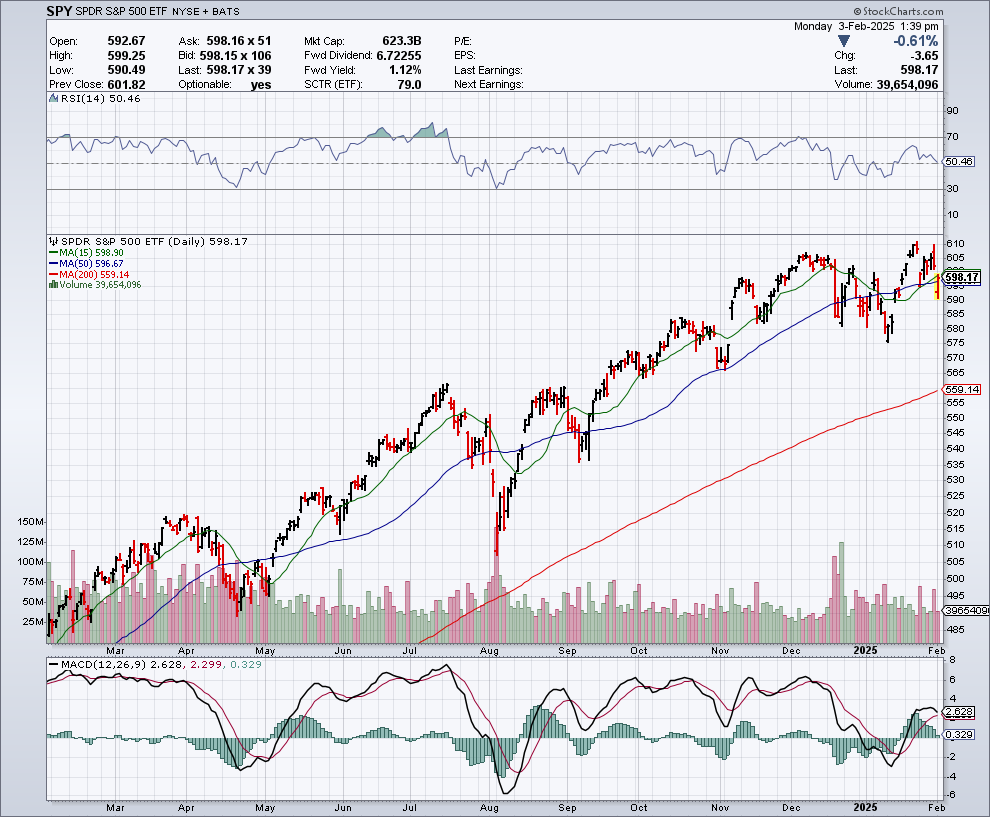Click the price axis label 485
This screenshot has height=817, width=990.
pyautogui.click(x=955, y=629)
